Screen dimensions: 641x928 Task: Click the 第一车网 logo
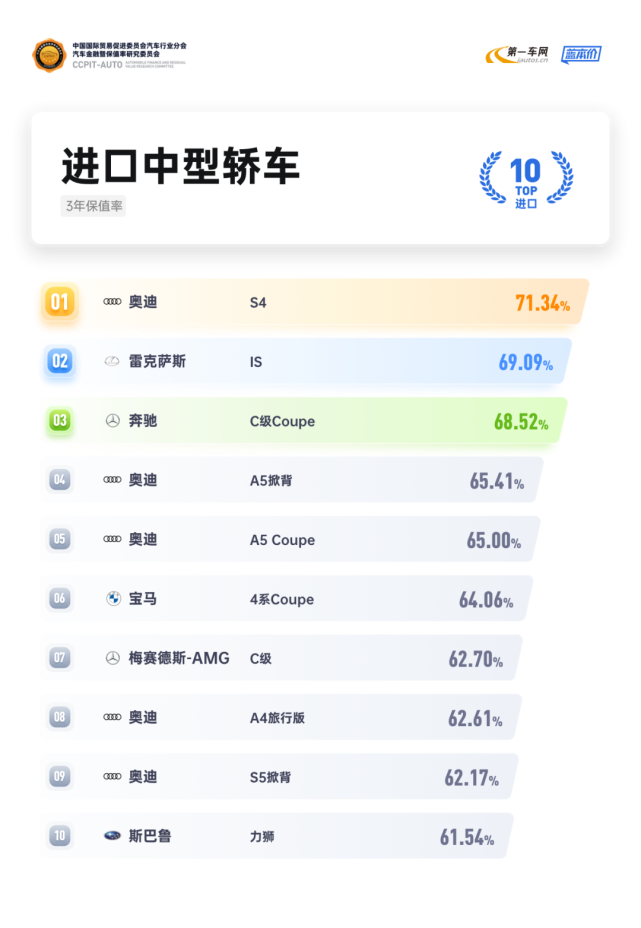(x=517, y=54)
